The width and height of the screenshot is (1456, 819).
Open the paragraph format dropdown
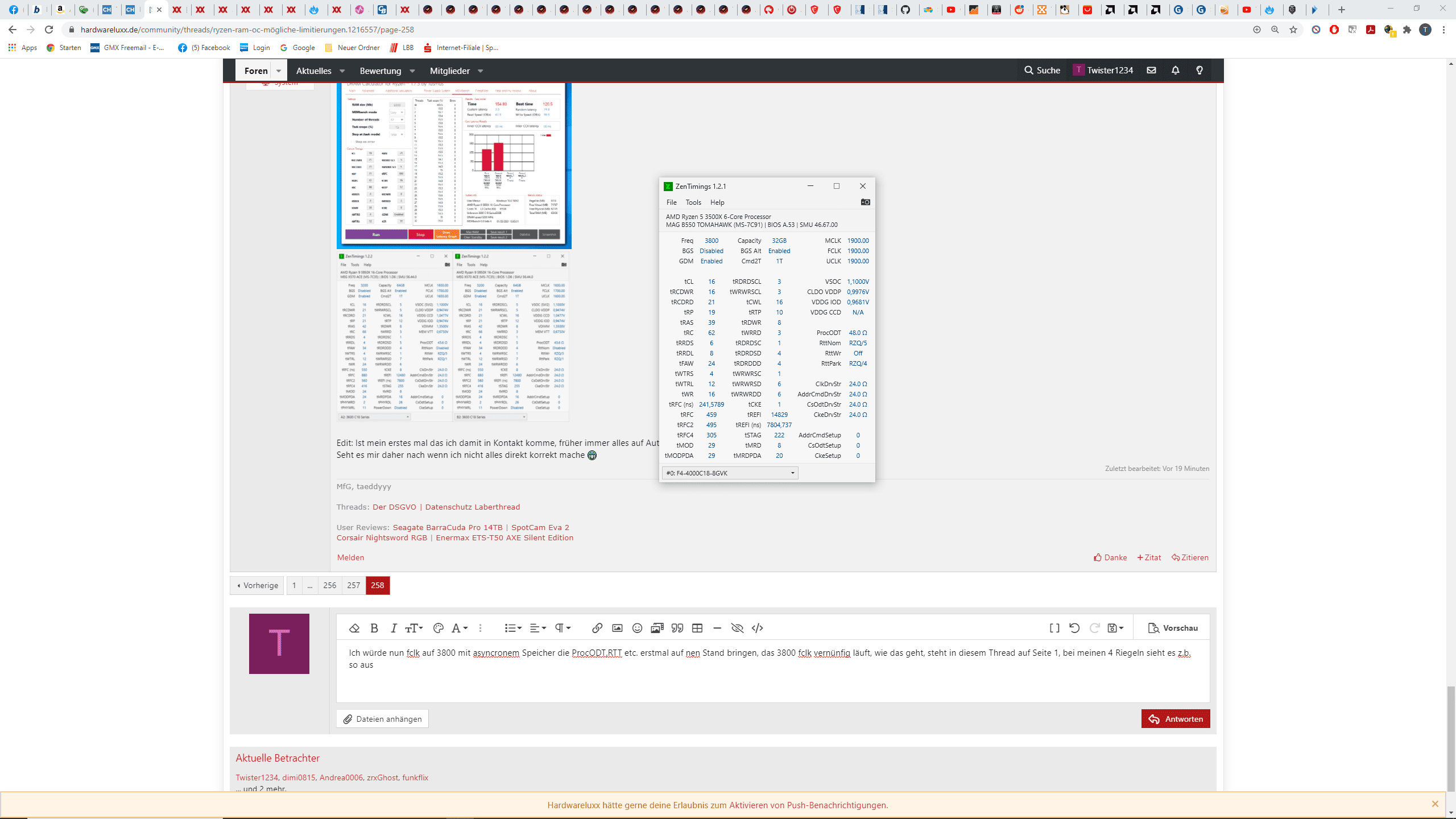click(x=563, y=628)
